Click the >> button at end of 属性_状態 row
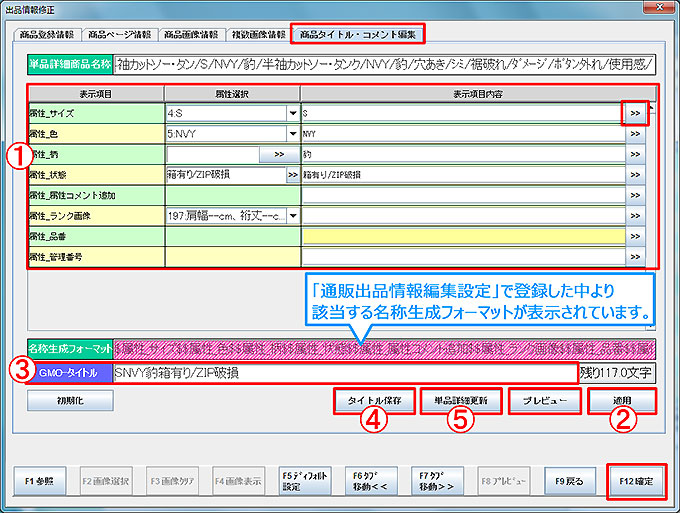This screenshot has width=680, height=513. [635, 175]
